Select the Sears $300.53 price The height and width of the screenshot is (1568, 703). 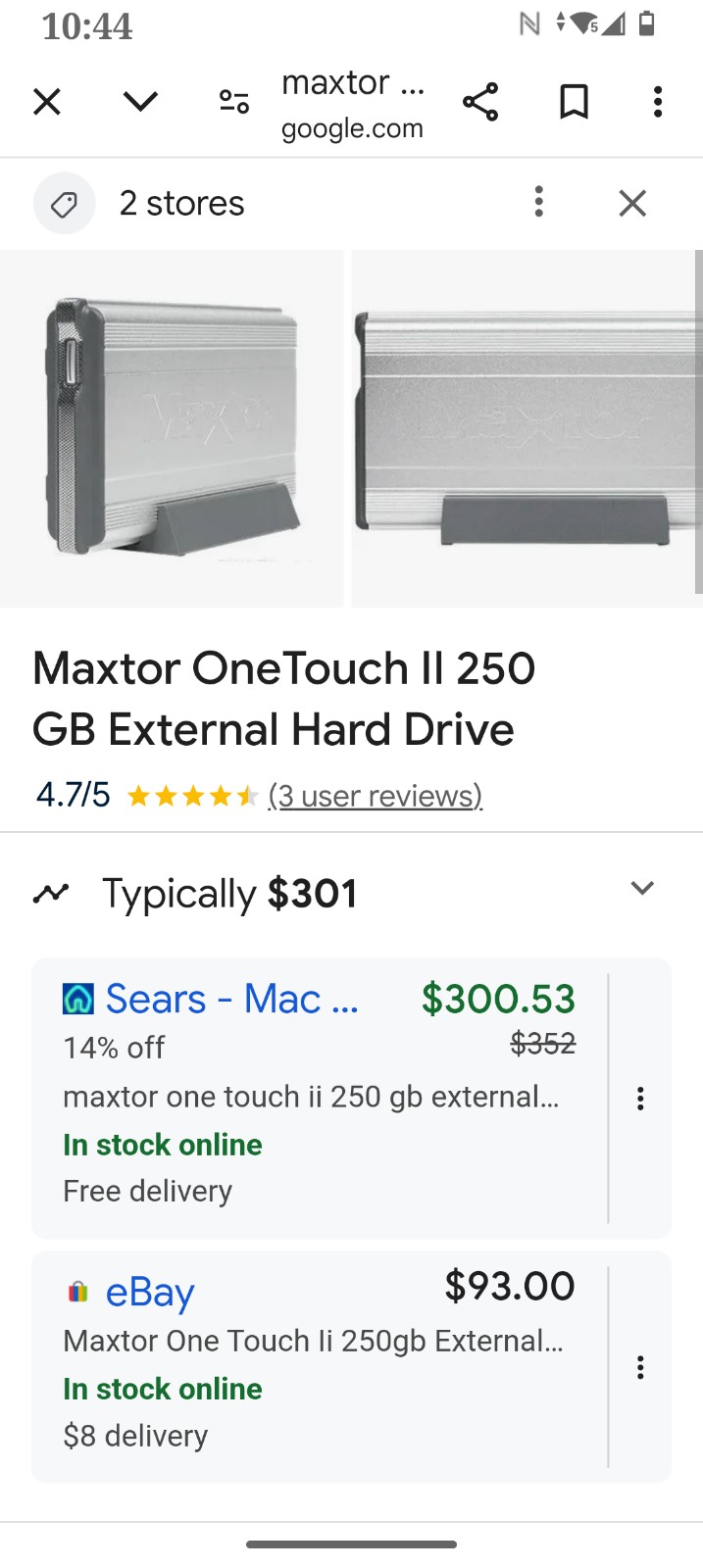click(x=498, y=999)
